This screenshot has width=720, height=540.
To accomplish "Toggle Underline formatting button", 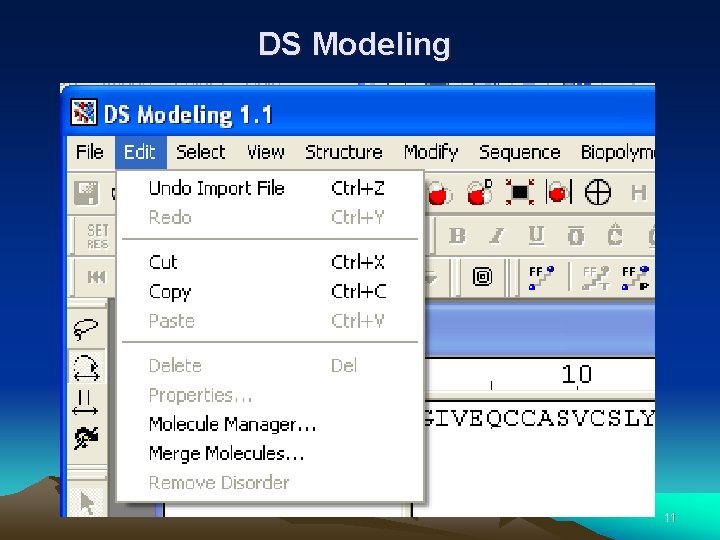I will (536, 236).
